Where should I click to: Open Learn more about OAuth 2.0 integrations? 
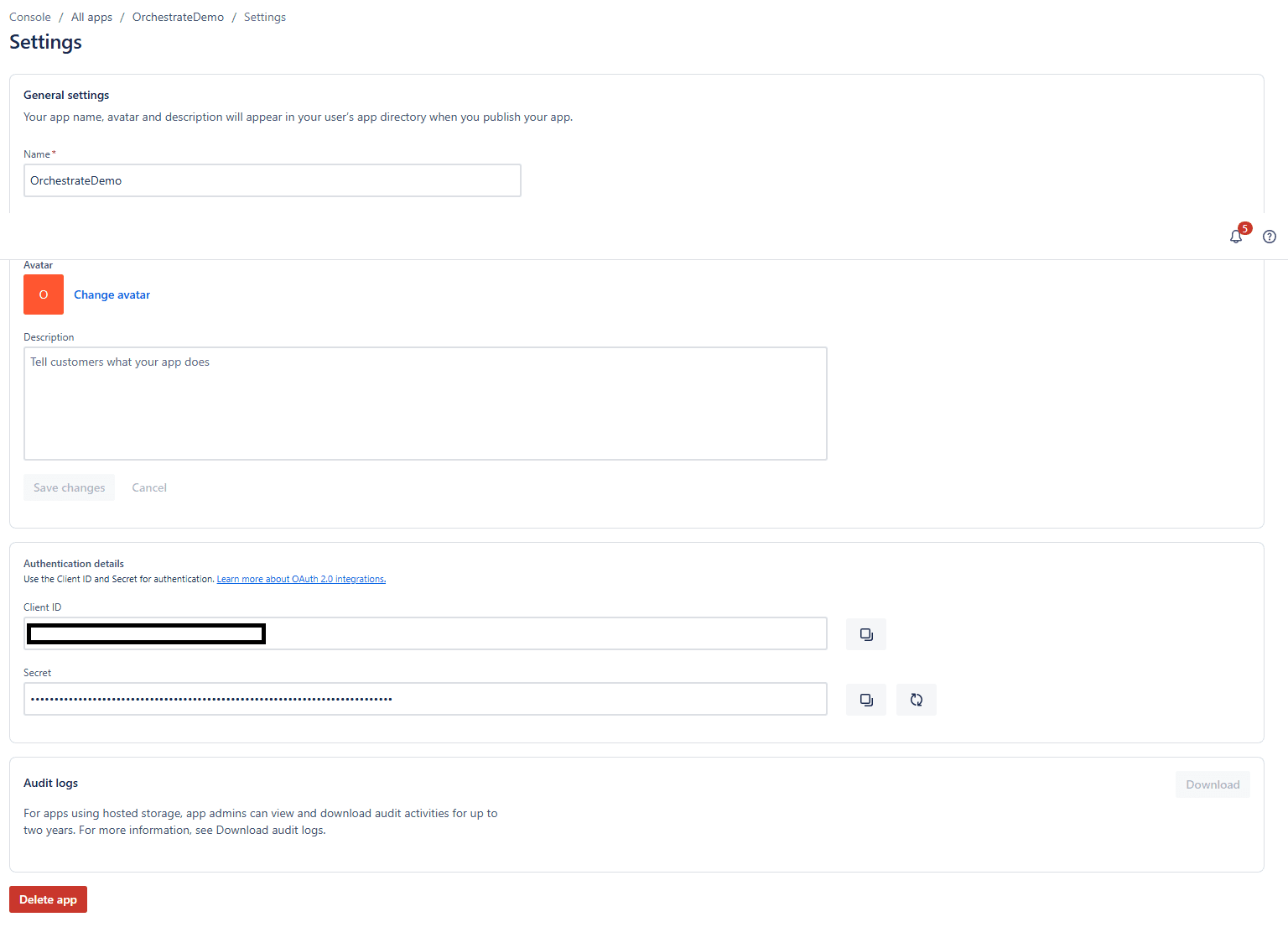300,578
